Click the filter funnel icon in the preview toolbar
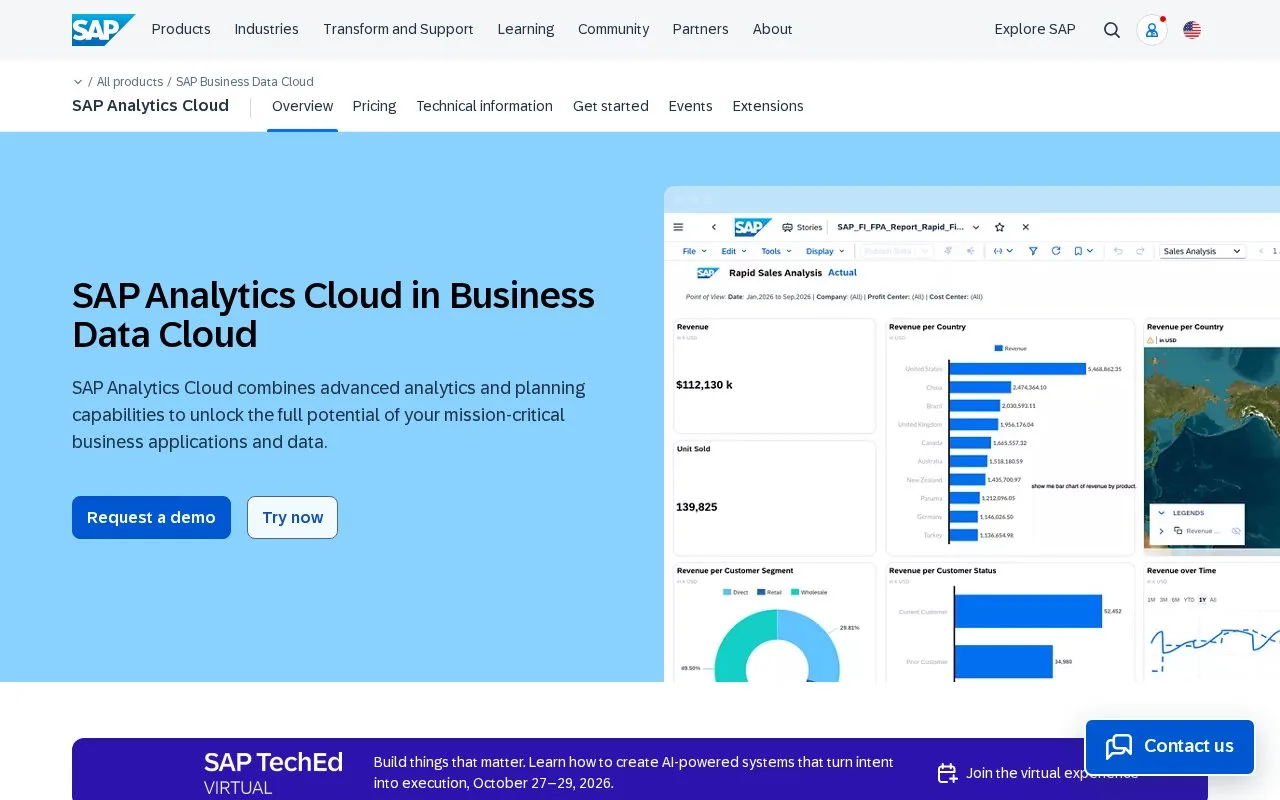This screenshot has height=800, width=1280. point(1033,251)
